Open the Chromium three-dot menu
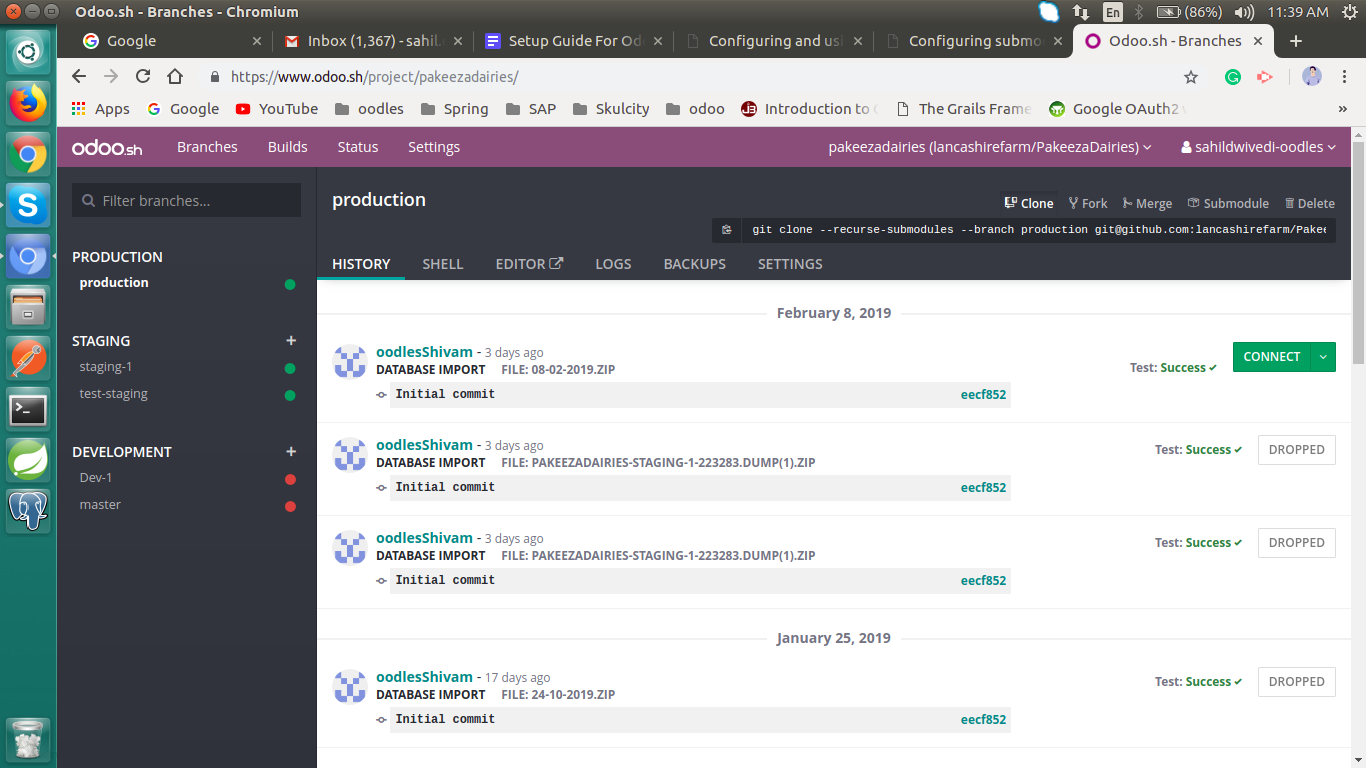The width and height of the screenshot is (1366, 768). click(x=1343, y=77)
